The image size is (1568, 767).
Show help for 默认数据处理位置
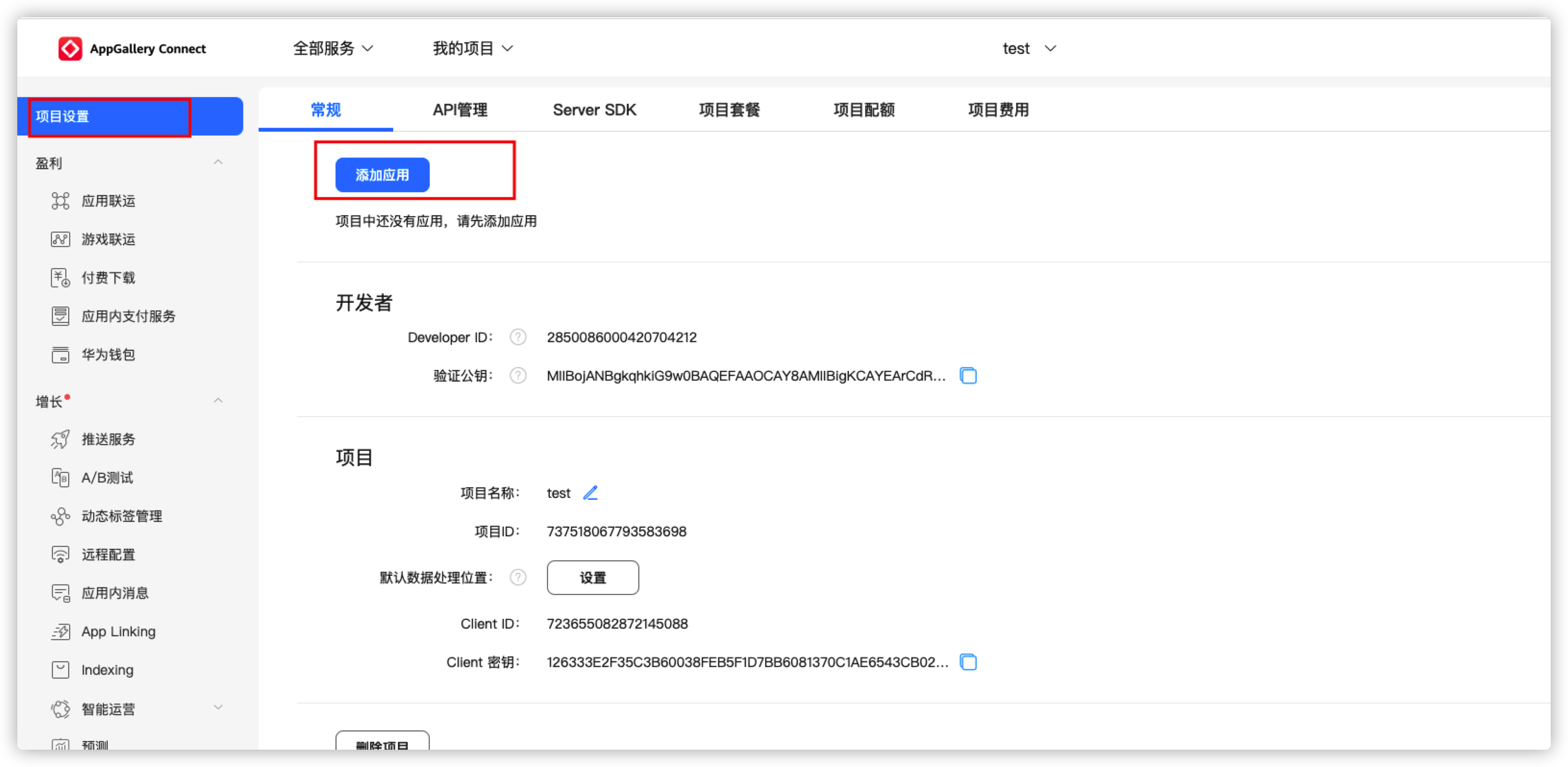click(x=518, y=577)
